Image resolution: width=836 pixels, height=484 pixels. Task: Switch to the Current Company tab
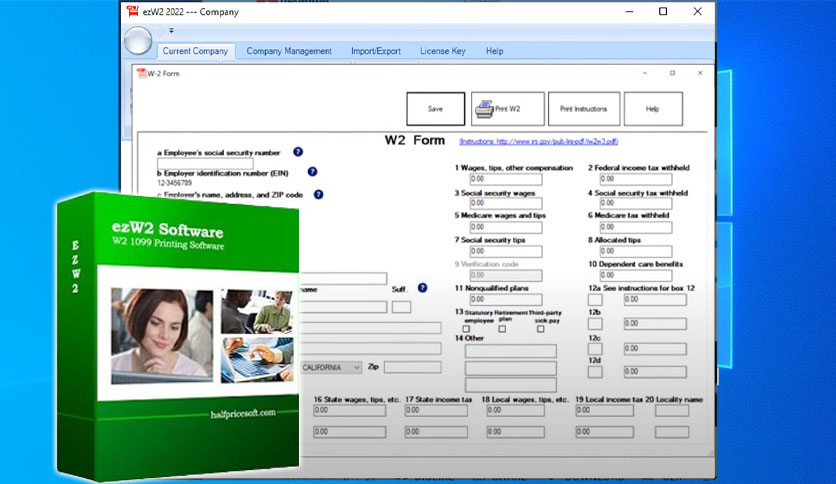[x=195, y=51]
